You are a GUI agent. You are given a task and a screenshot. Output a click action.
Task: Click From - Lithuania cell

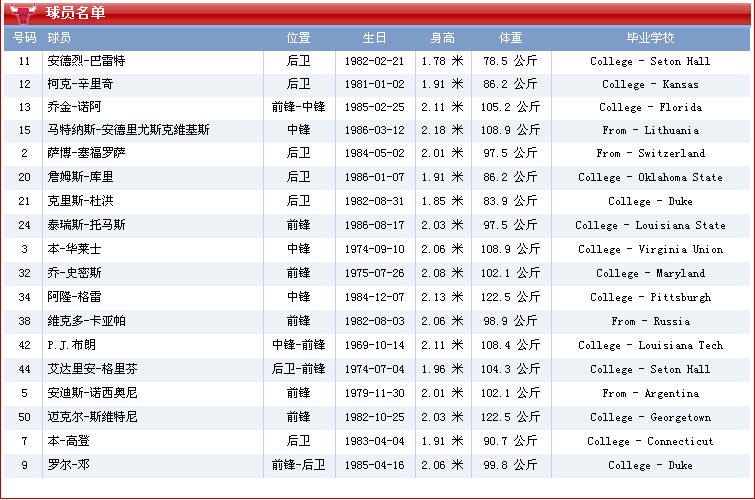point(651,131)
